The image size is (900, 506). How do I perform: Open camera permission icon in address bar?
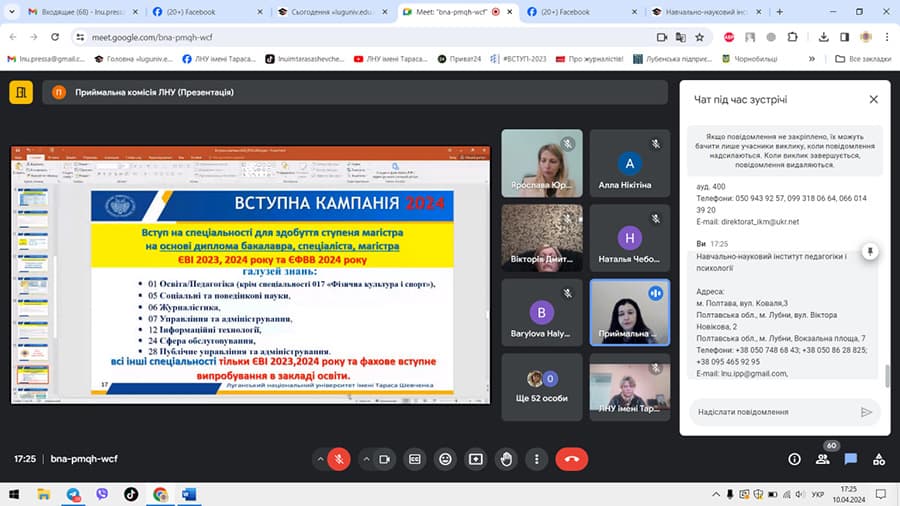(662, 37)
